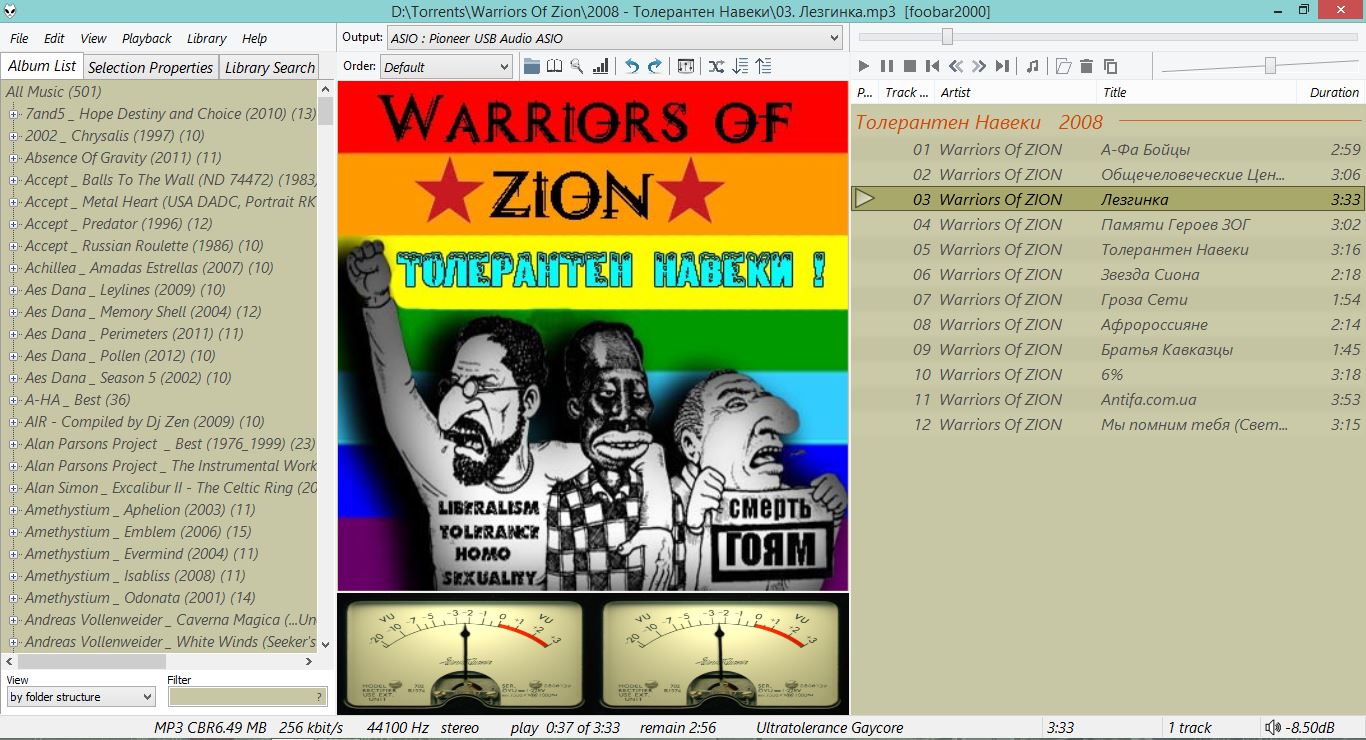Expand the 'Absence Of Gravity (2011)' node
Image resolution: width=1366 pixels, height=740 pixels.
pos(14,158)
